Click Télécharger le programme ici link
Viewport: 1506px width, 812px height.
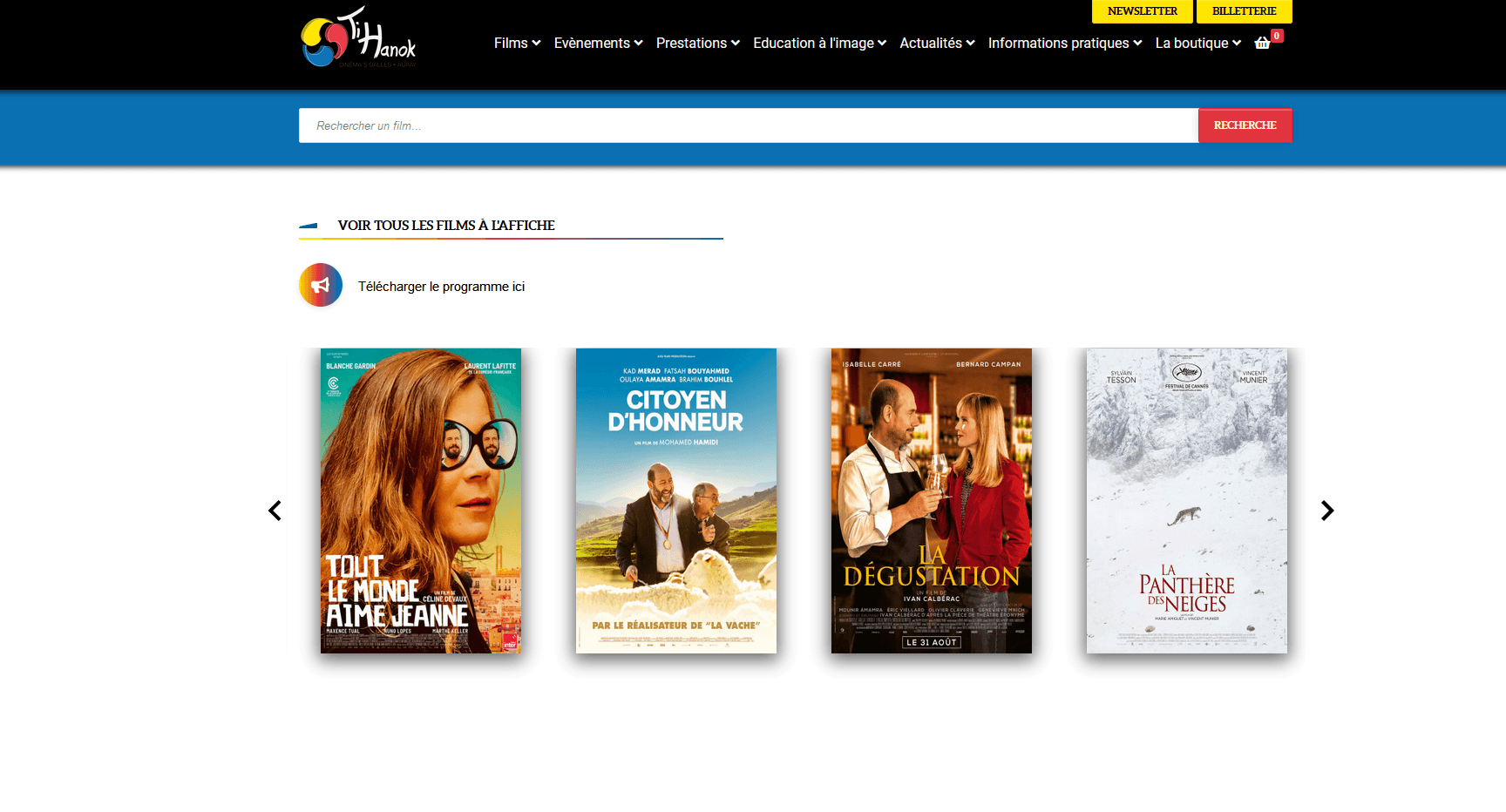click(441, 287)
